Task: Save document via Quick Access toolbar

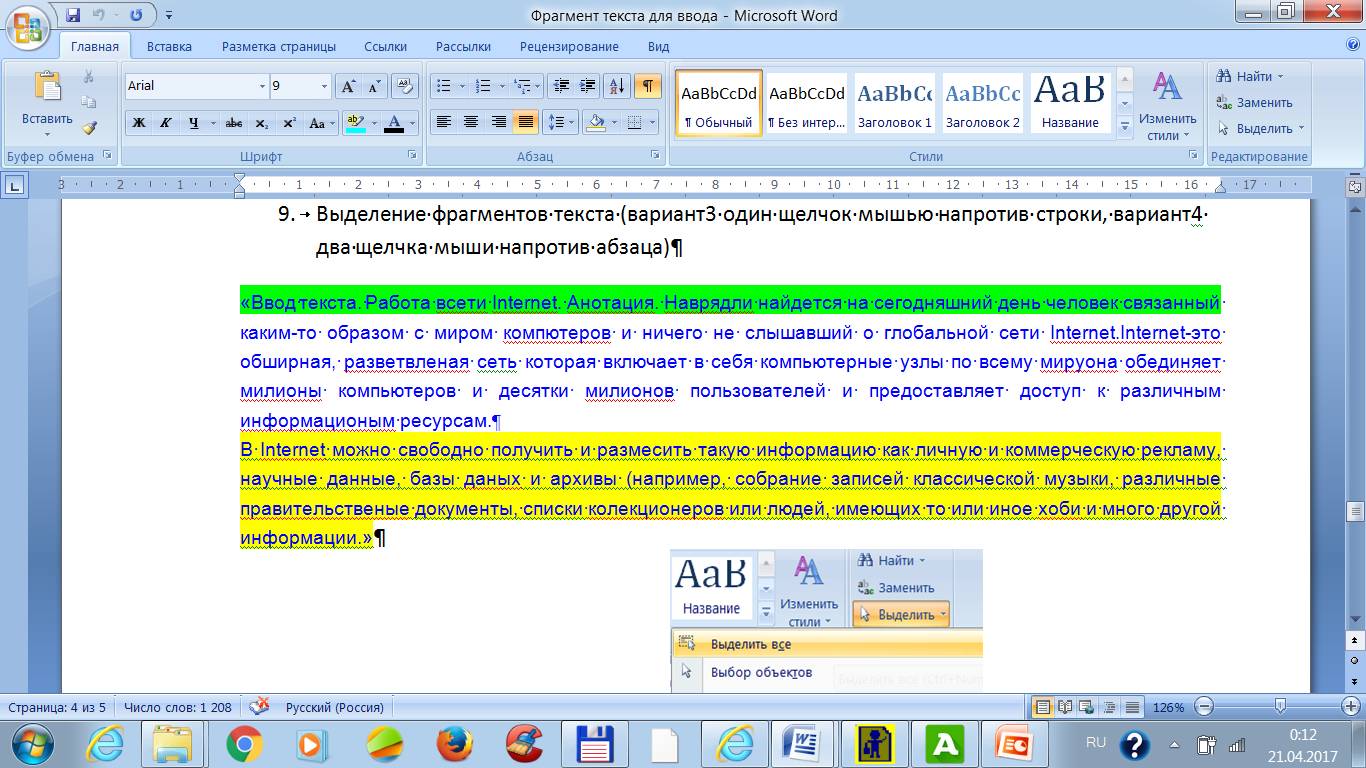Action: tap(73, 15)
